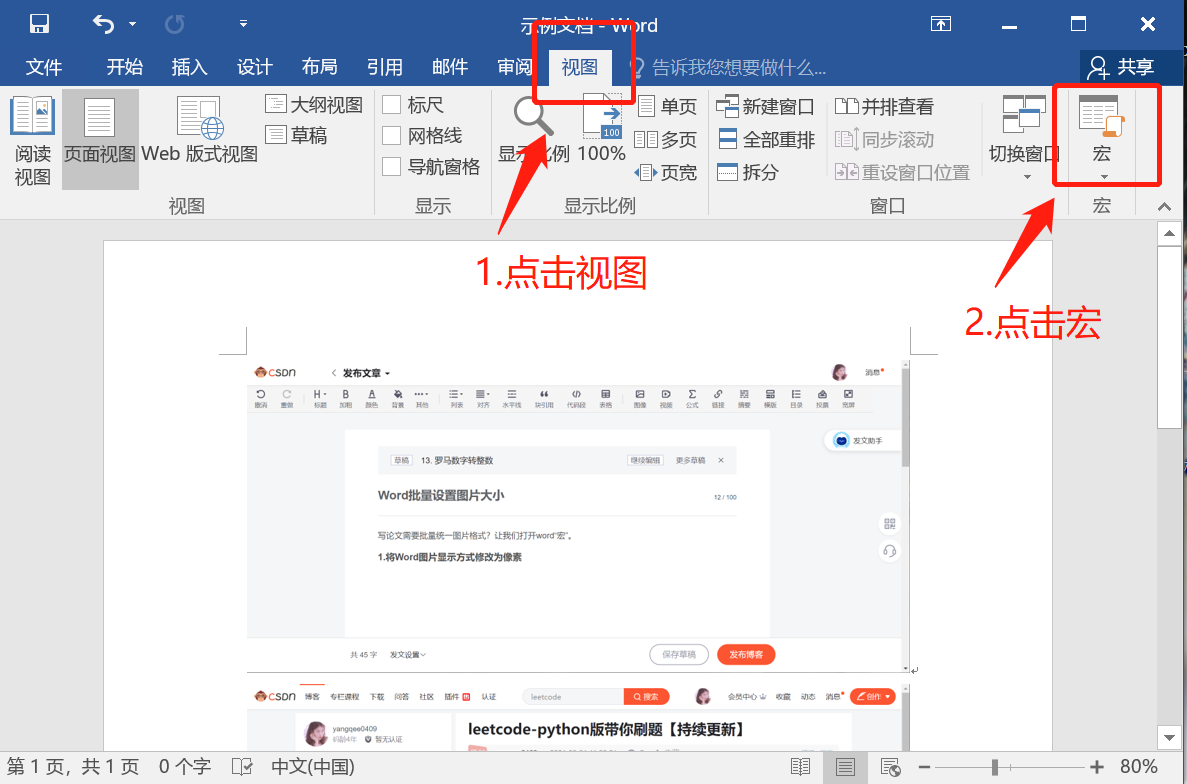
Task: Switch to the 开始 ribbon tab
Action: [x=124, y=67]
